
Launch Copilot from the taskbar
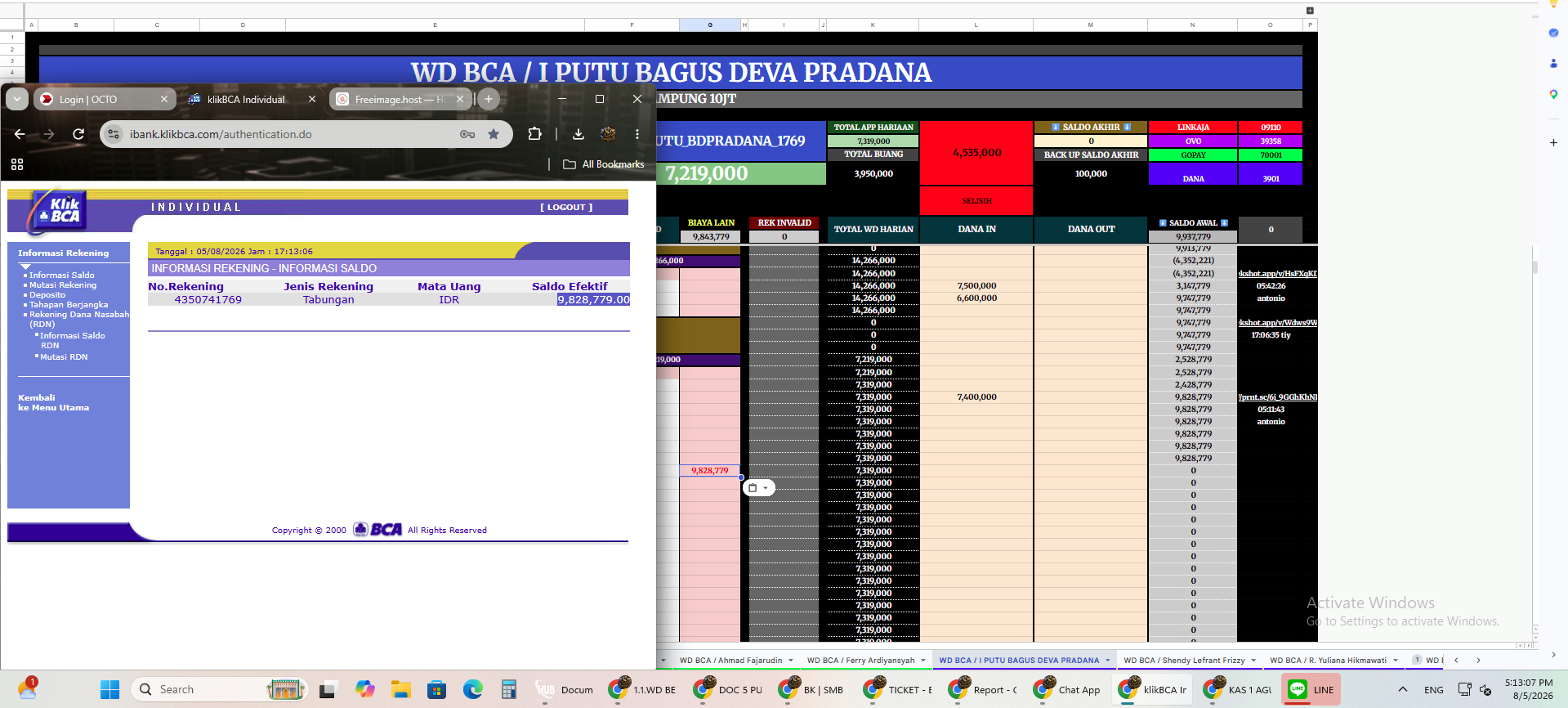click(365, 690)
